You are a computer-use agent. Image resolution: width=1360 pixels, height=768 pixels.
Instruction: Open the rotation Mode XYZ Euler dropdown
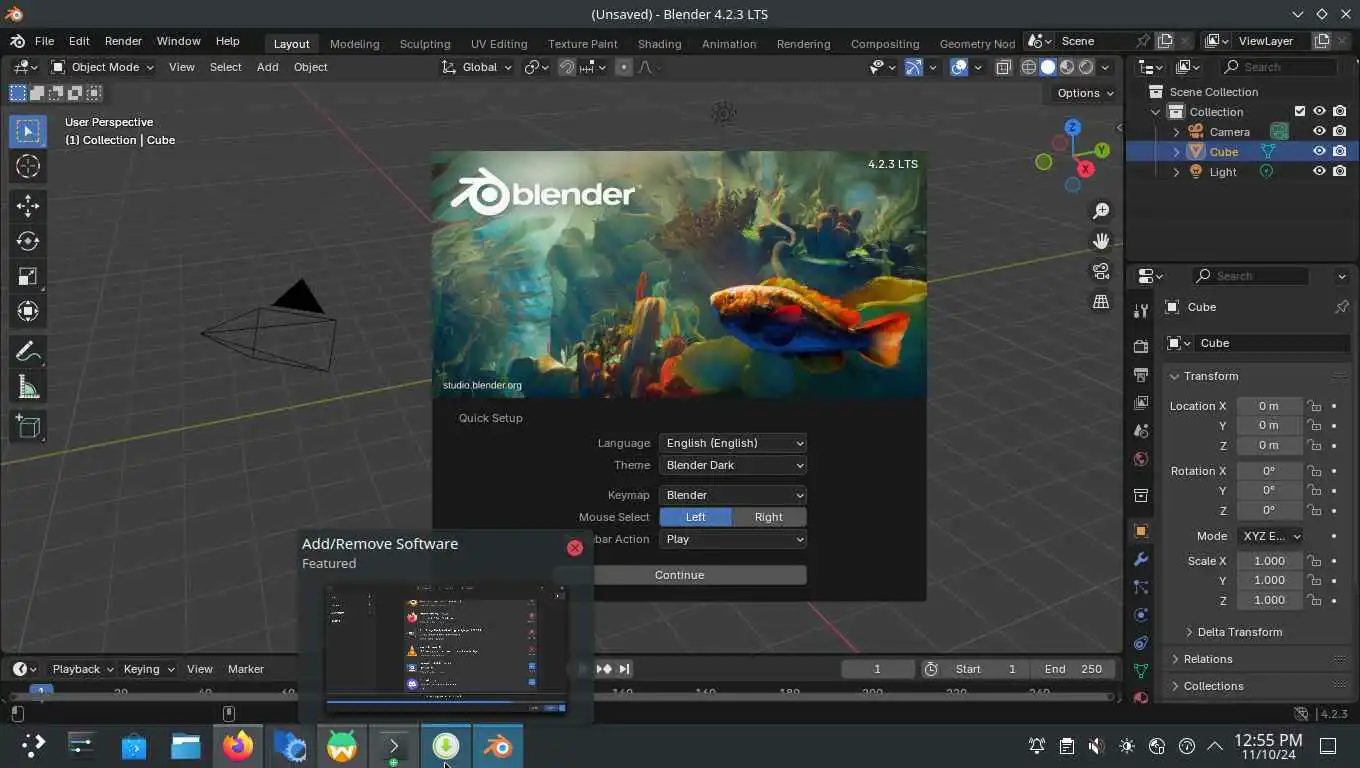pos(1270,536)
